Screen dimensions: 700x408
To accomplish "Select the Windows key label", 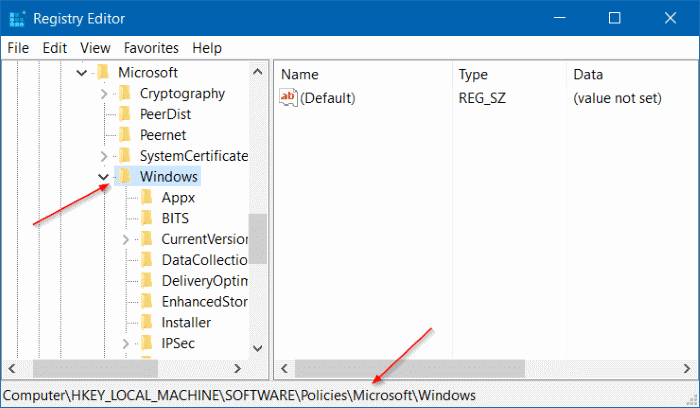I will tap(169, 176).
